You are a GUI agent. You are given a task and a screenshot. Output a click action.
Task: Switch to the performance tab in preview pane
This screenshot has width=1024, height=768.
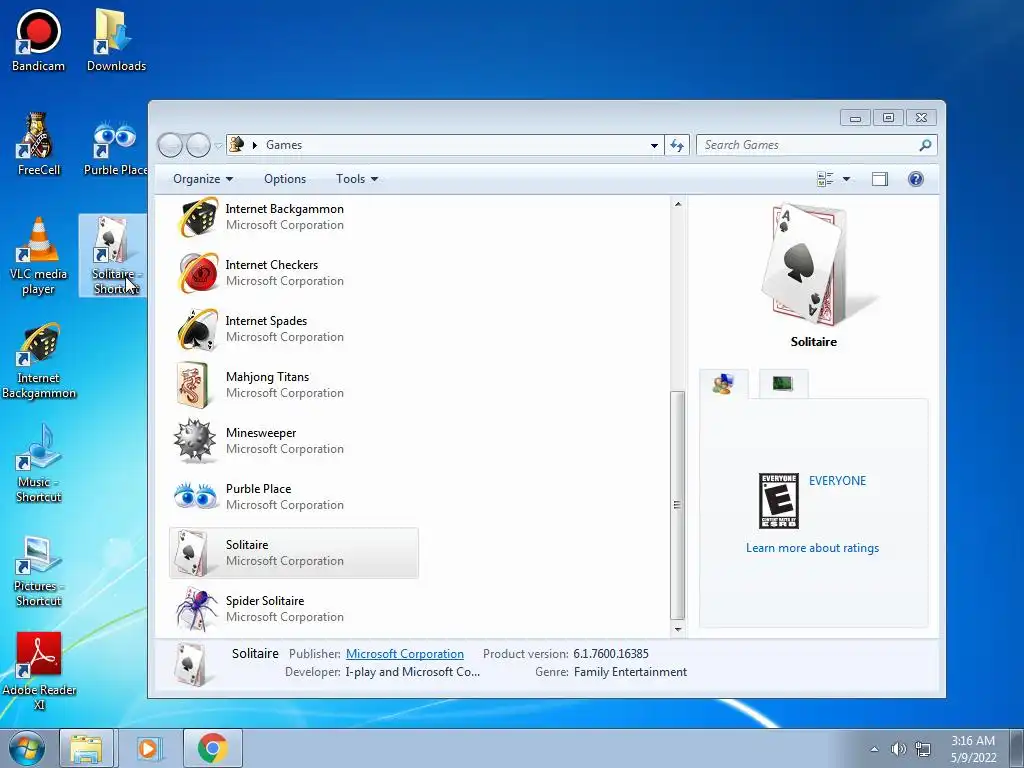click(x=783, y=383)
